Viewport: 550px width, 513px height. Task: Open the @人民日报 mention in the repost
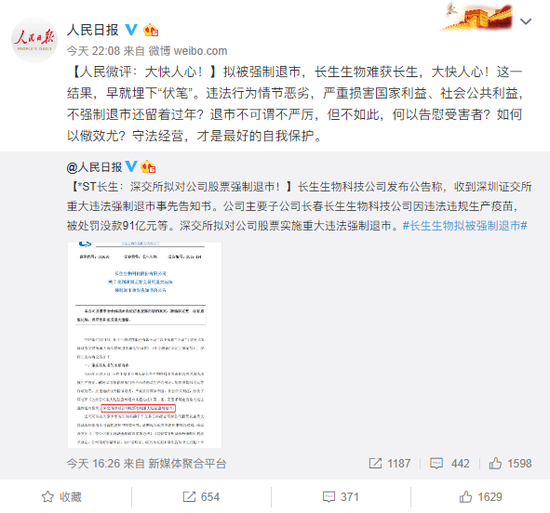pyautogui.click(x=94, y=167)
